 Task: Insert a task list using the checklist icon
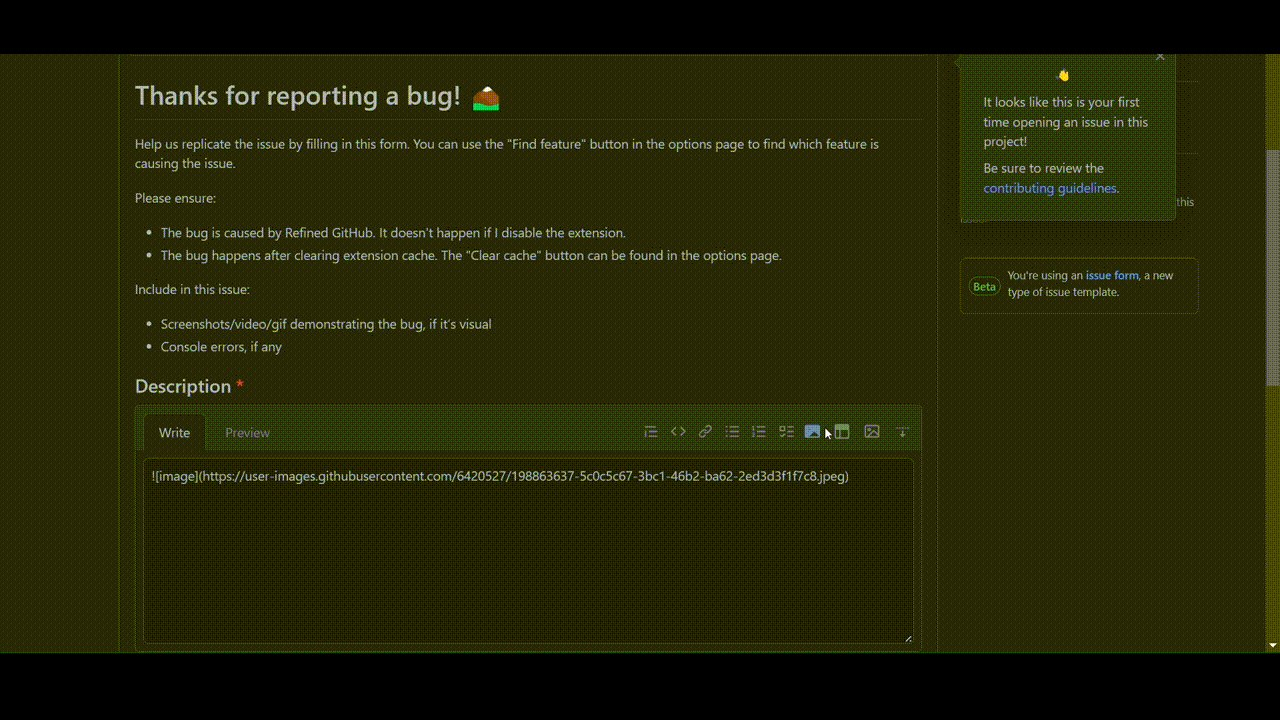[786, 431]
